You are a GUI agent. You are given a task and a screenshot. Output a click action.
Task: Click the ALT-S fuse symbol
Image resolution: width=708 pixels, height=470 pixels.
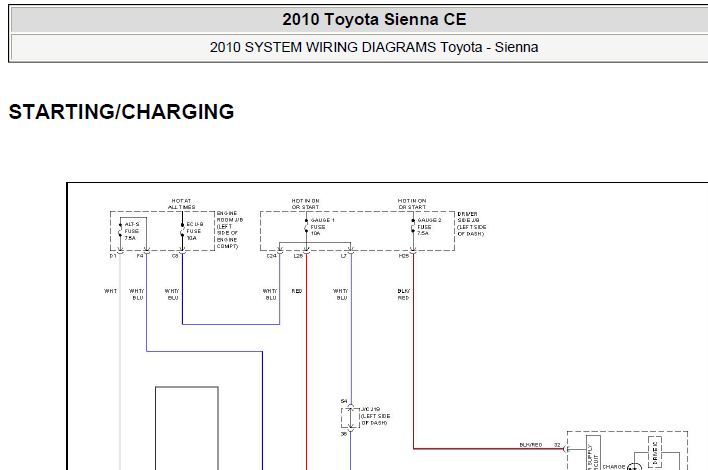pos(120,231)
